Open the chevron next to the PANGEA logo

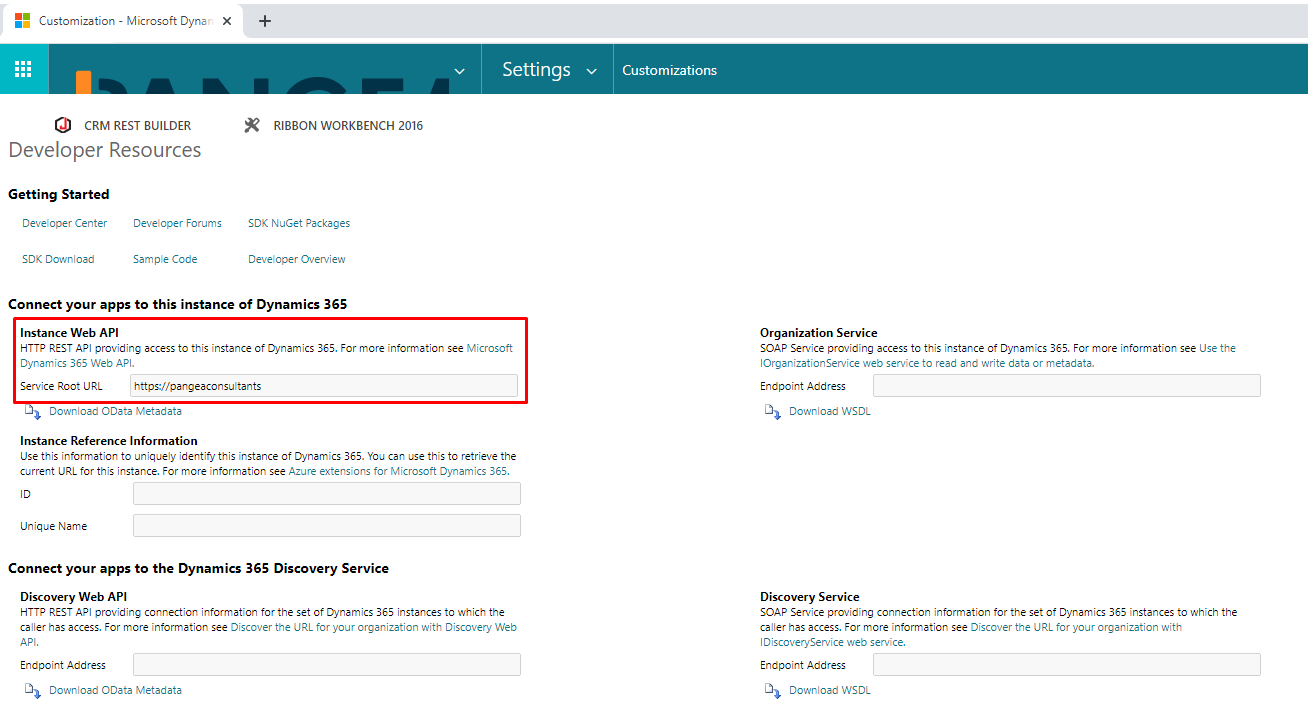pyautogui.click(x=459, y=70)
